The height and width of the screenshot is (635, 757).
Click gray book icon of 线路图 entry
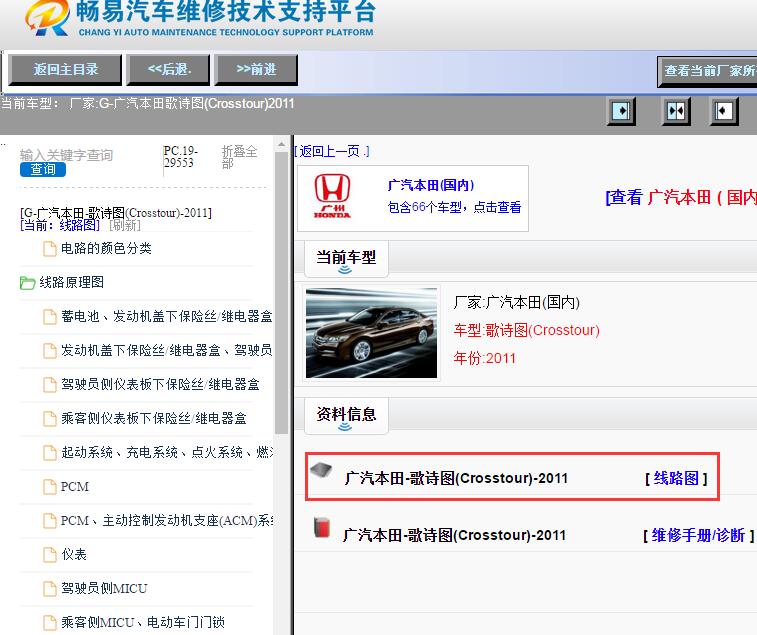tap(321, 469)
